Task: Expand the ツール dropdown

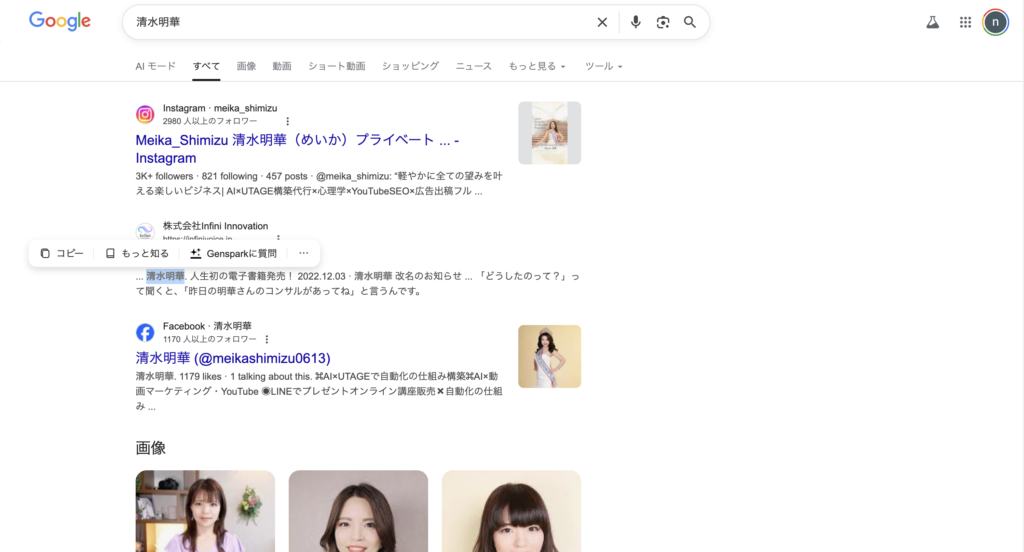Action: (x=603, y=66)
